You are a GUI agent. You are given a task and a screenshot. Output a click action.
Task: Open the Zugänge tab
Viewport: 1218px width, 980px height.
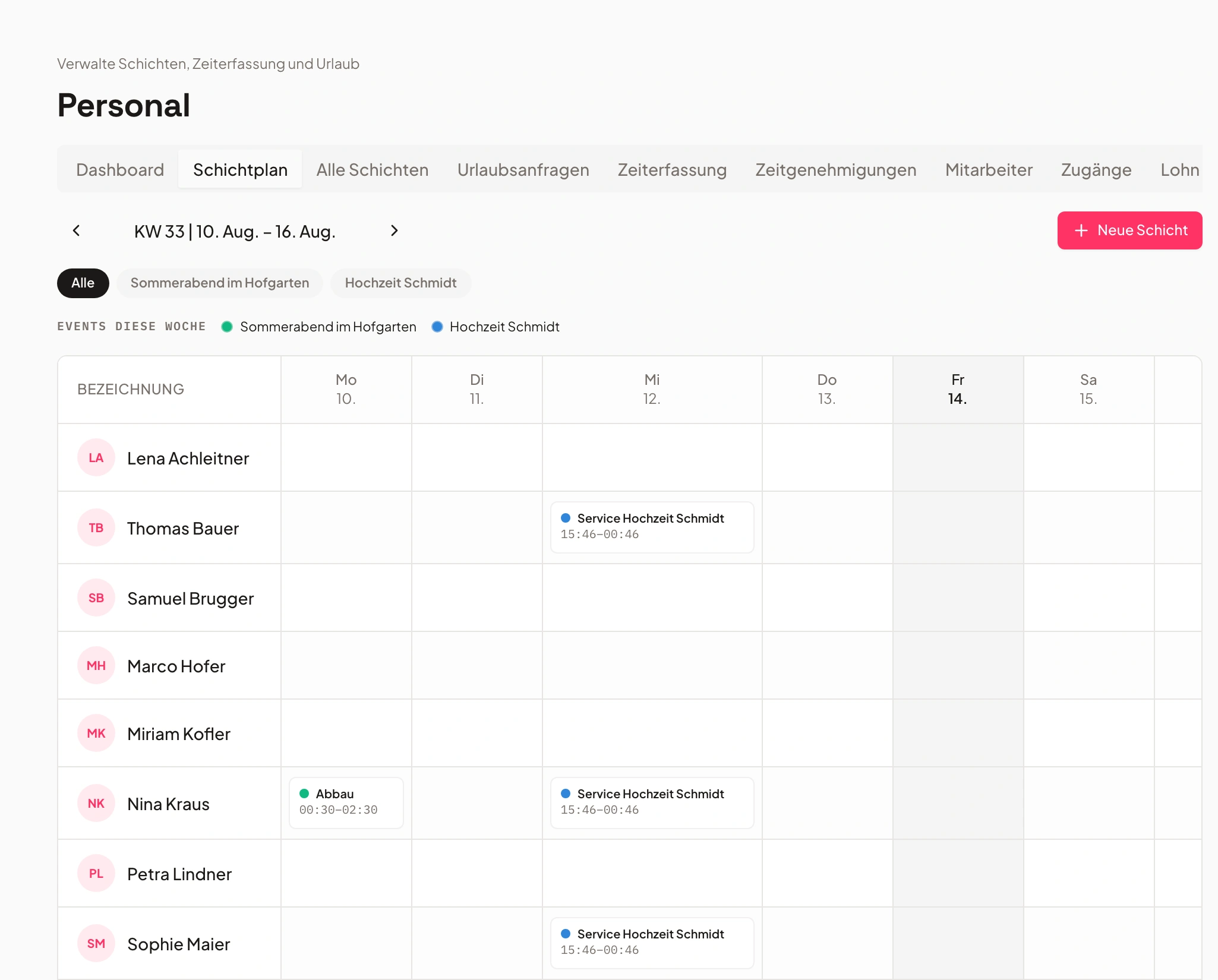click(x=1096, y=170)
